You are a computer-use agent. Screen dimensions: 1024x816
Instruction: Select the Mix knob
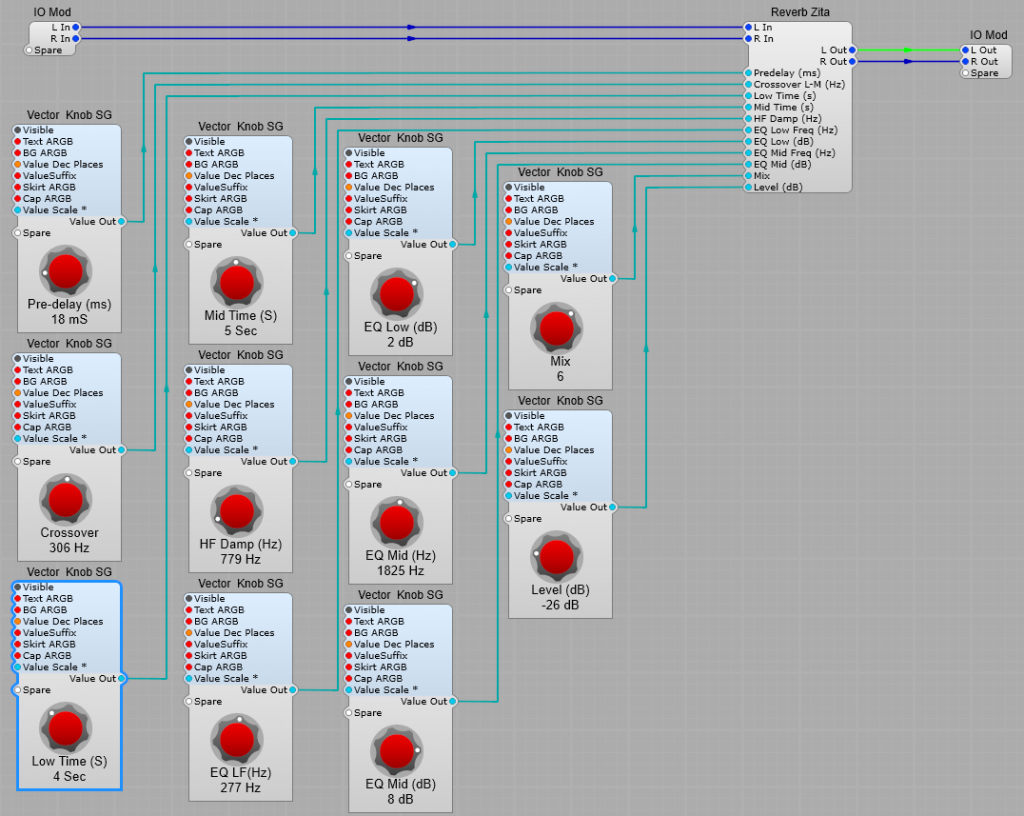click(x=557, y=330)
